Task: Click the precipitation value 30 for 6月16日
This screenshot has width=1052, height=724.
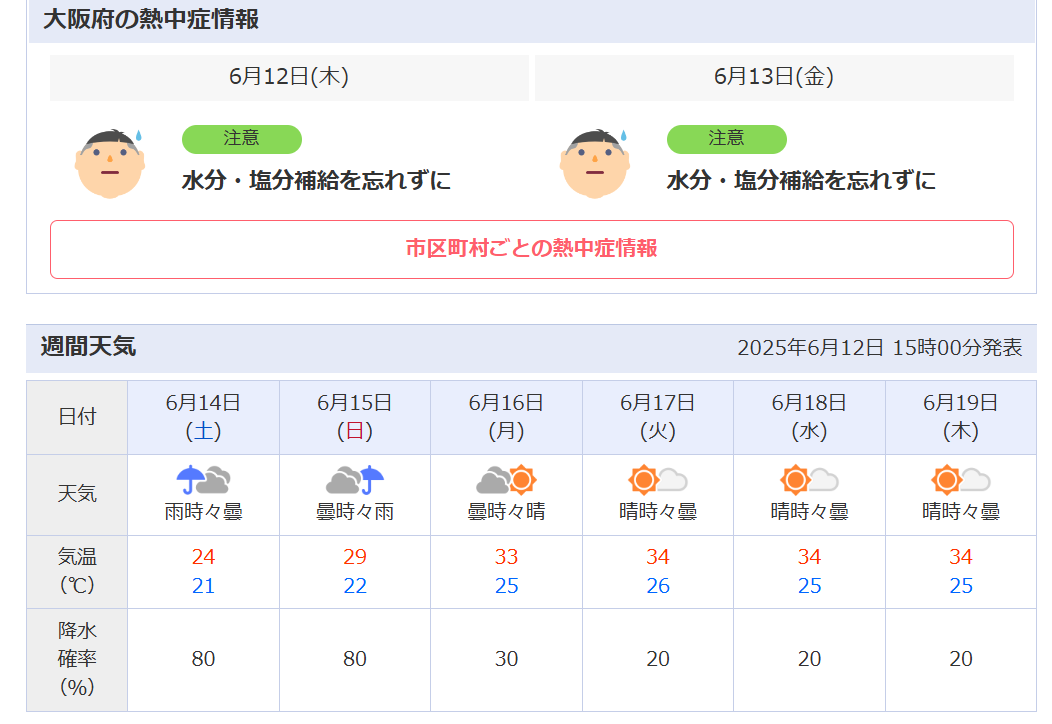Action: point(507,659)
